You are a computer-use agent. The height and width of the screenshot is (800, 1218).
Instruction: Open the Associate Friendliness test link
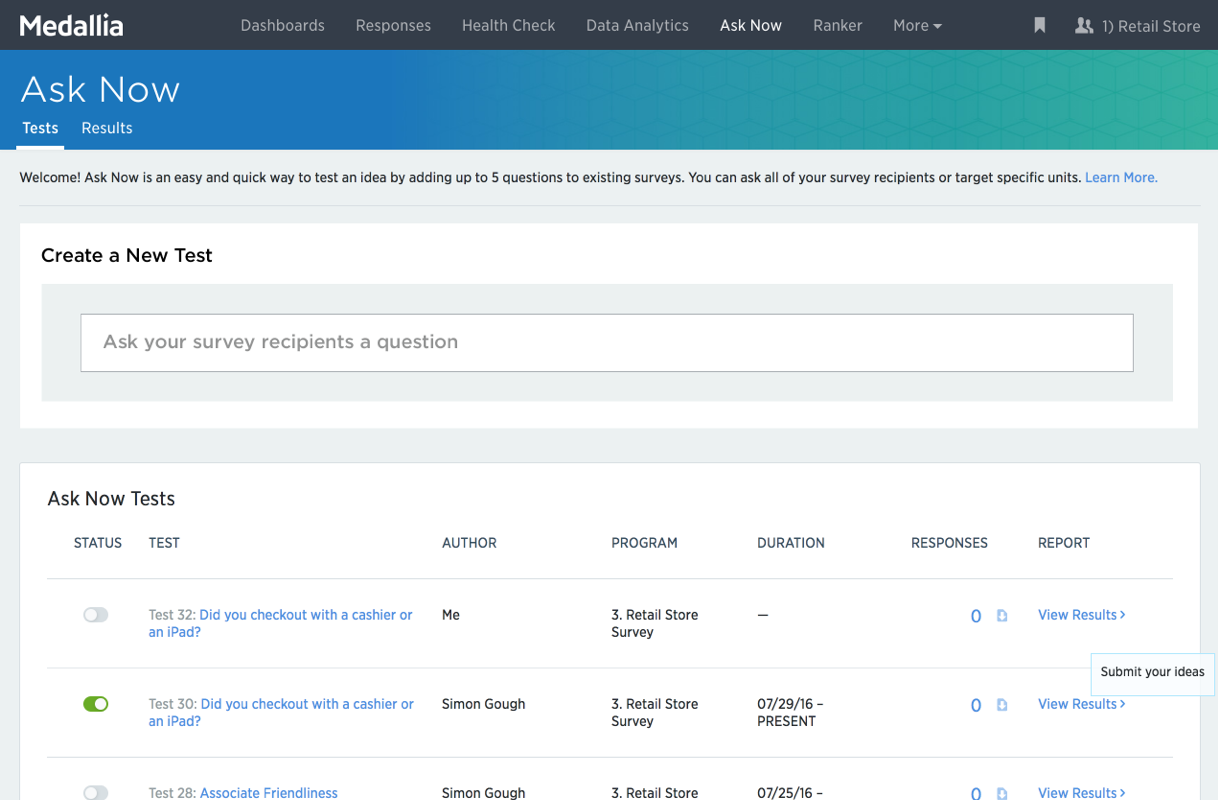pos(268,793)
